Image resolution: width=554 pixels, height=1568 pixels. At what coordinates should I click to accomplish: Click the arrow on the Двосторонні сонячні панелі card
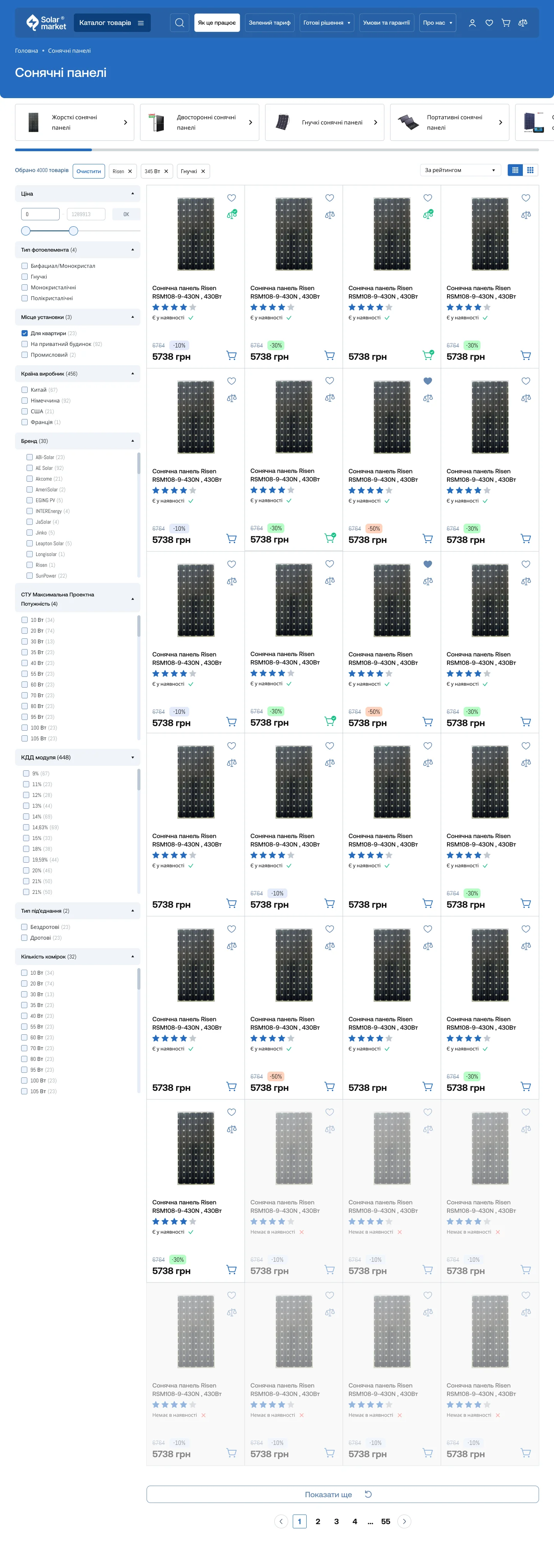click(x=250, y=122)
